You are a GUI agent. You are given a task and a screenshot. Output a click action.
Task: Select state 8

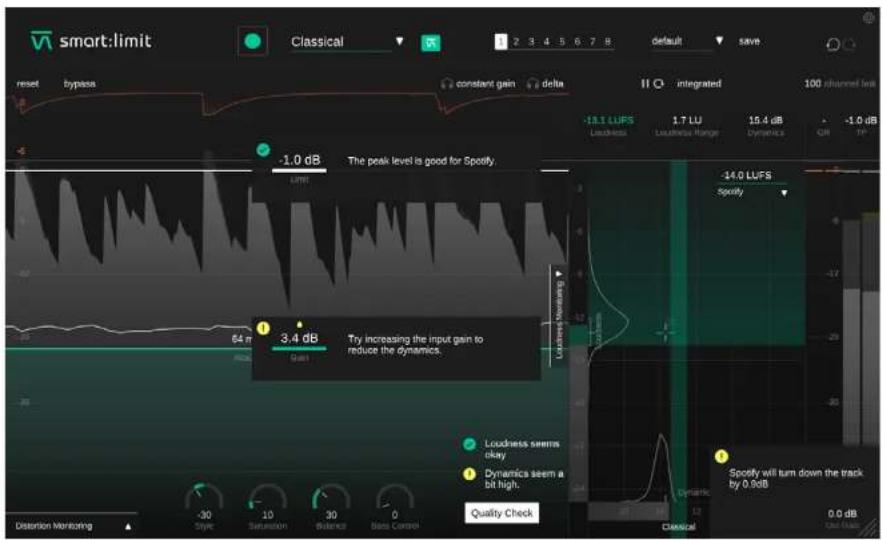608,42
